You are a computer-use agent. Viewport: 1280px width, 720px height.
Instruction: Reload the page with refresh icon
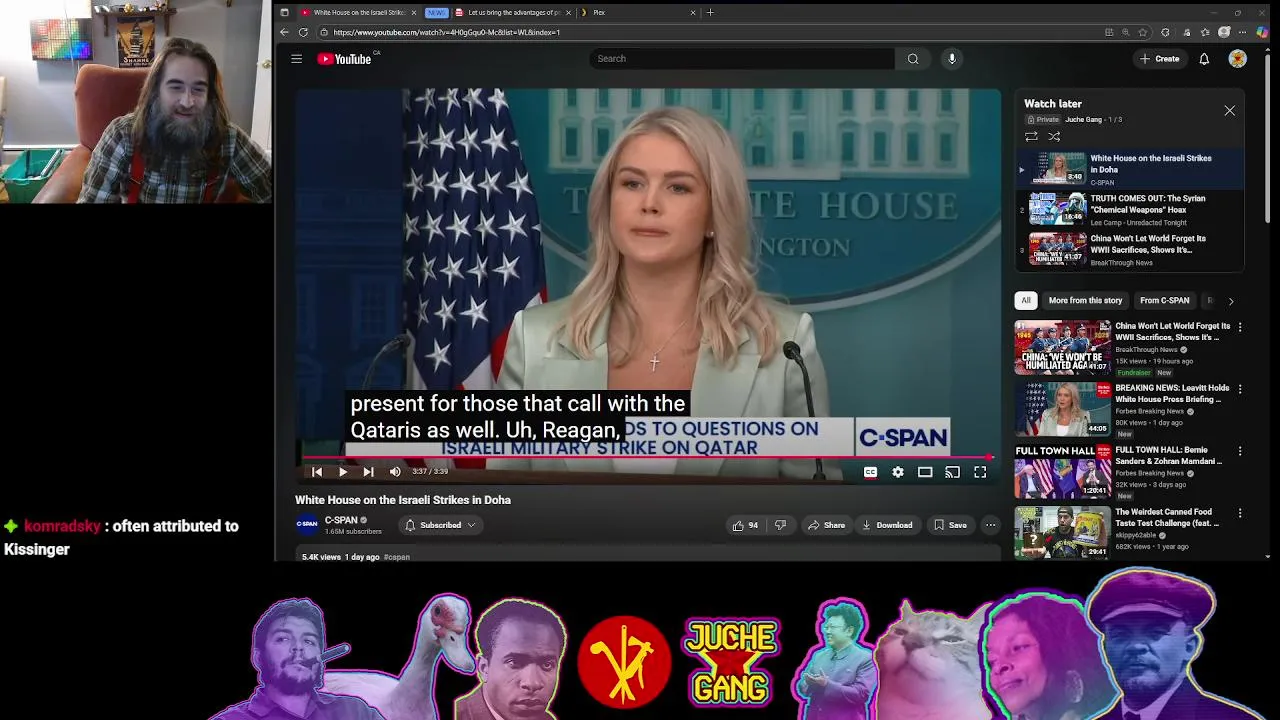point(303,32)
